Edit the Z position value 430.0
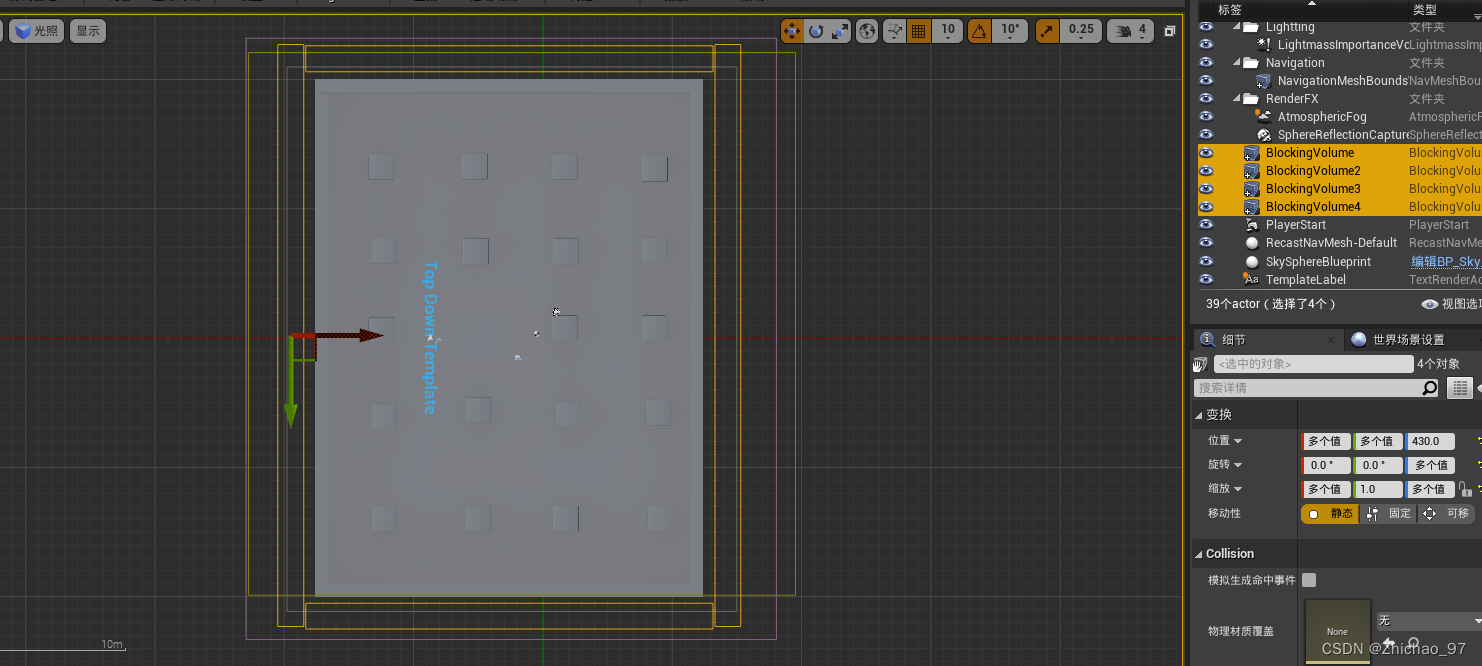Image resolution: width=1482 pixels, height=666 pixels. (x=1430, y=440)
